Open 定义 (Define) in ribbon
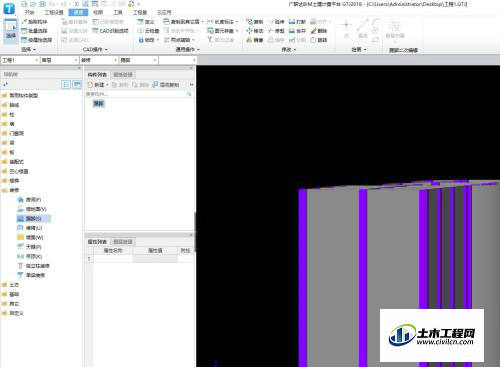Image resolution: width=500 pixels, height=367 pixels. (x=146, y=22)
